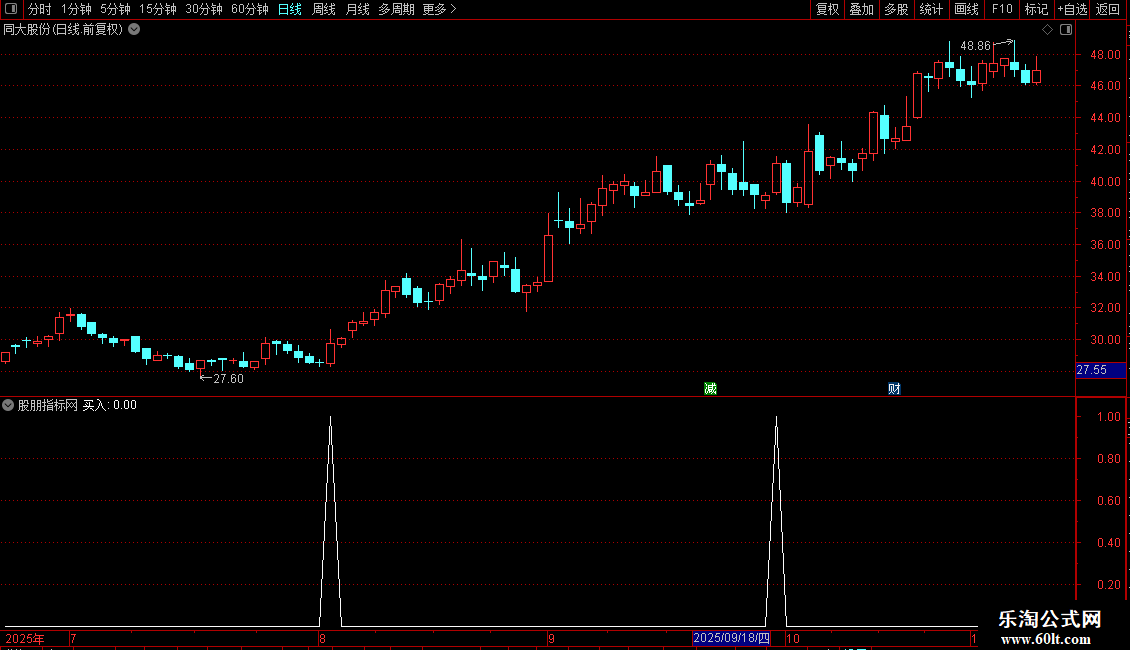Switch to 分时 intraday view
The height and width of the screenshot is (650, 1130).
coord(40,9)
